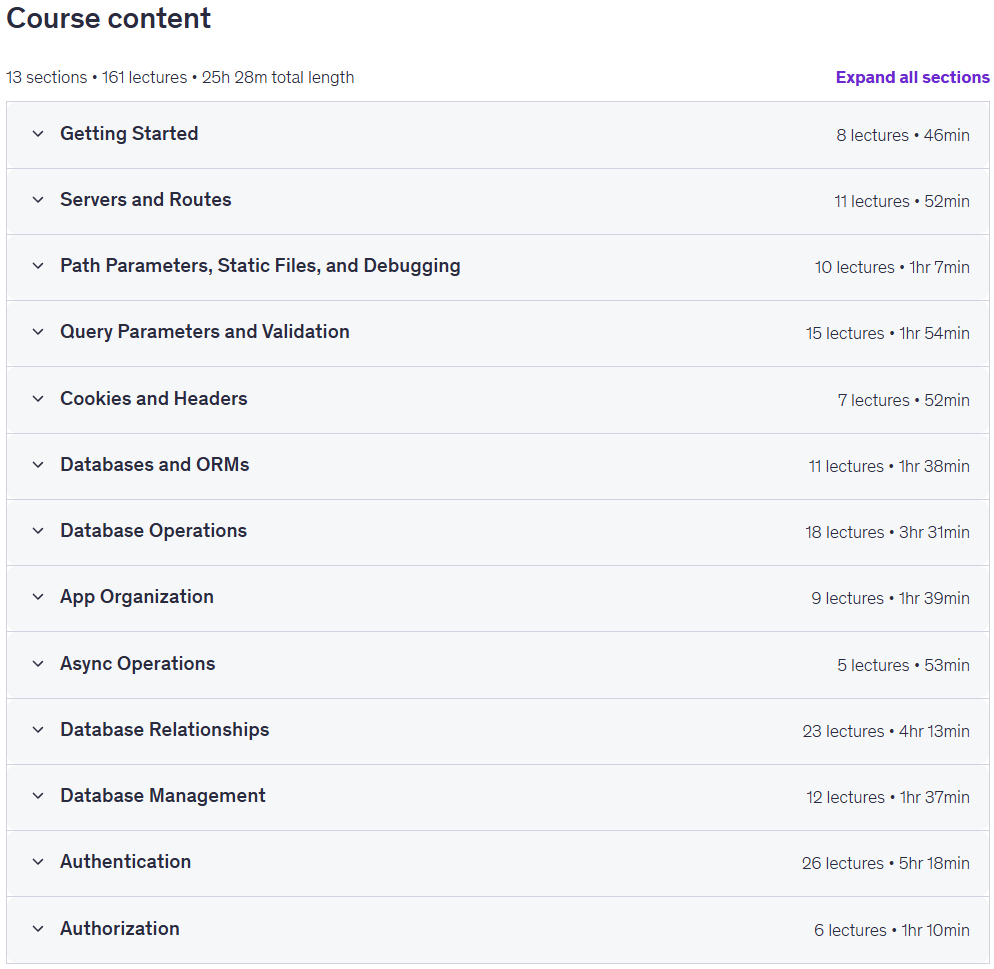Viewport: 994px width, 969px height.
Task: Select the App Organization title
Action: point(137,596)
